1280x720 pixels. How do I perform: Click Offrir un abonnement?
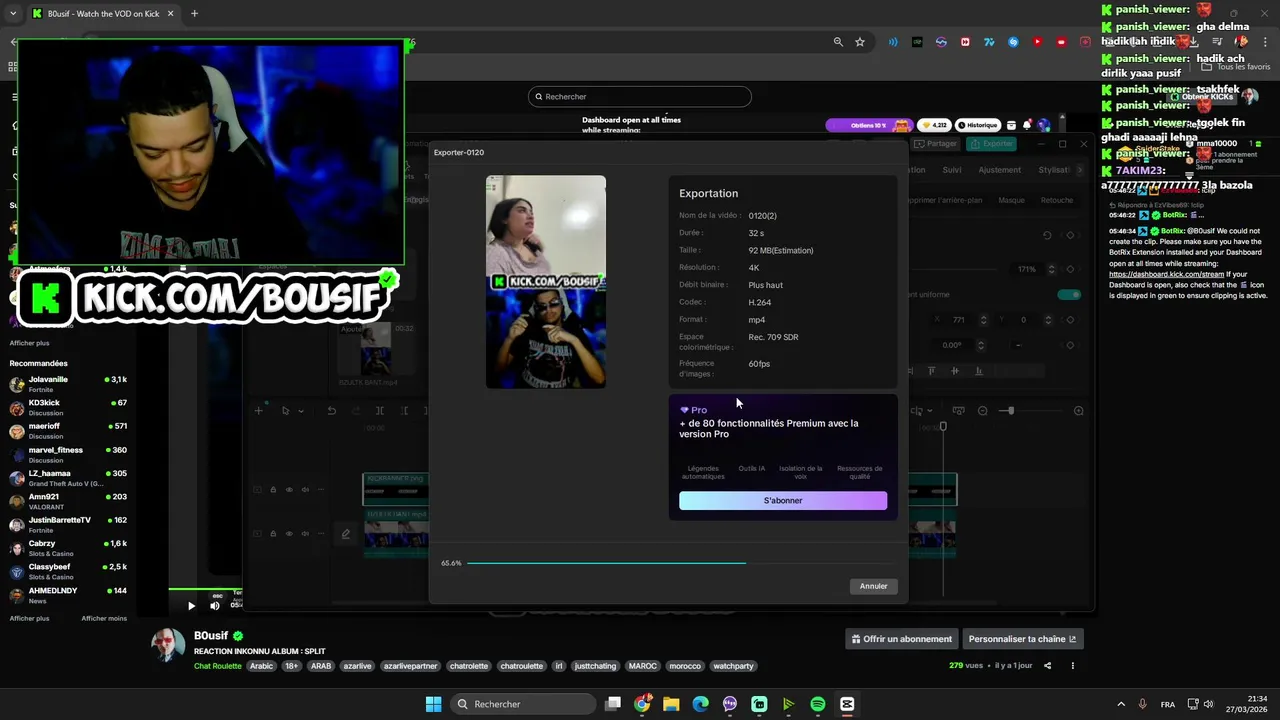901,639
